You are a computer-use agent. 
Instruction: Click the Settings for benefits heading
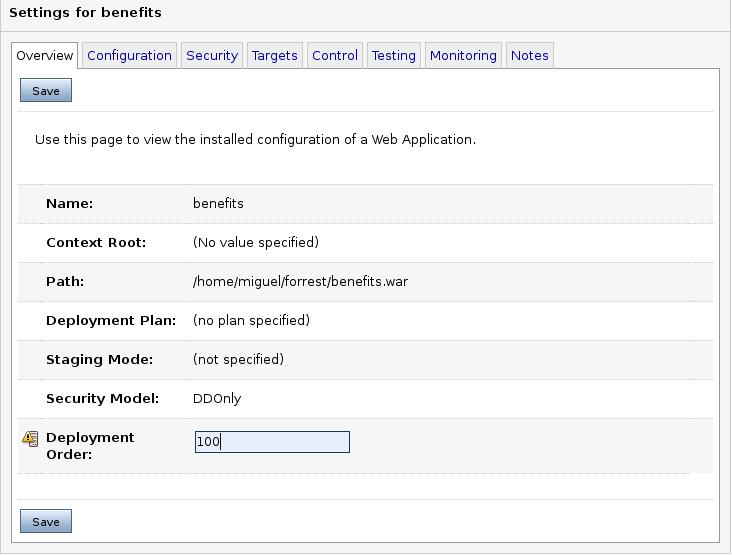pyautogui.click(x=85, y=13)
